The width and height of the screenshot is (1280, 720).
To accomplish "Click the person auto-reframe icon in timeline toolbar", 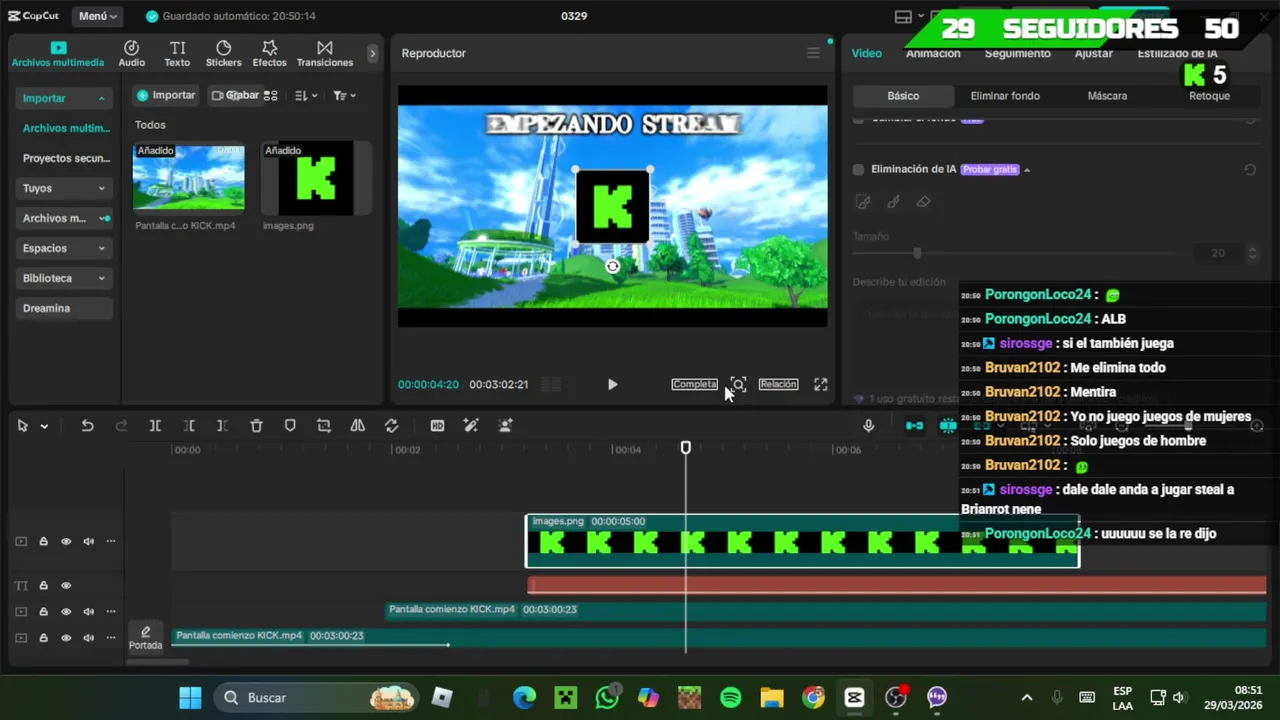I will [x=505, y=426].
